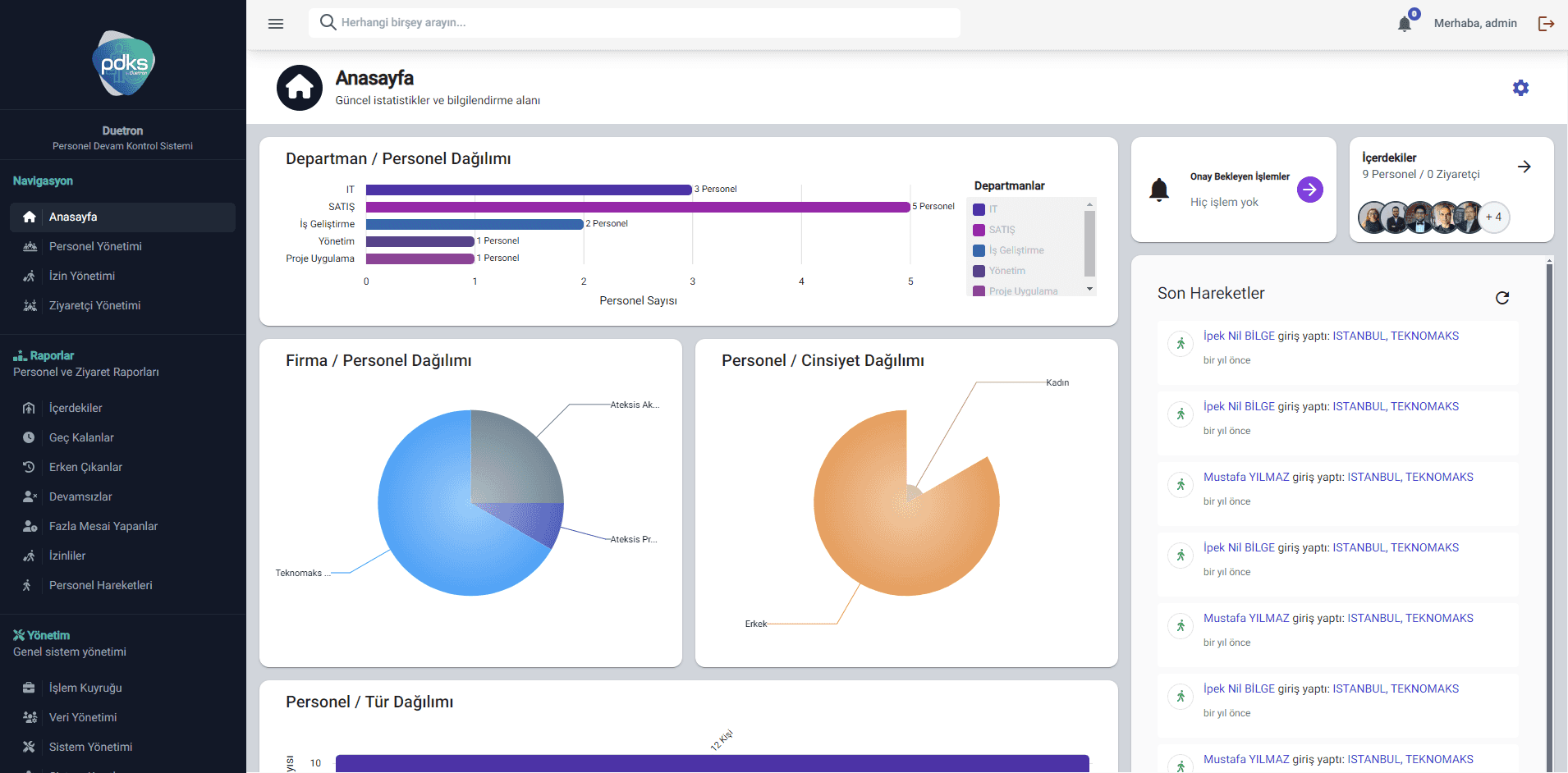Open the notifications bell in header
Viewport: 1568px width, 773px height.
point(1405,24)
